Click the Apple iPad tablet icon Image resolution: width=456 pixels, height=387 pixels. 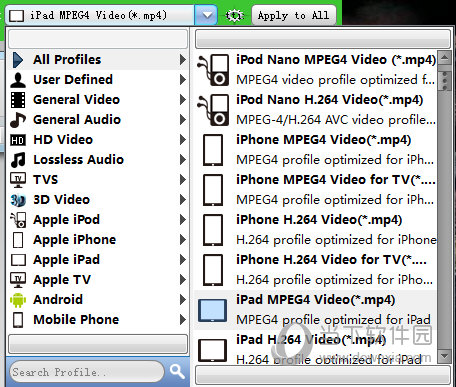point(18,260)
